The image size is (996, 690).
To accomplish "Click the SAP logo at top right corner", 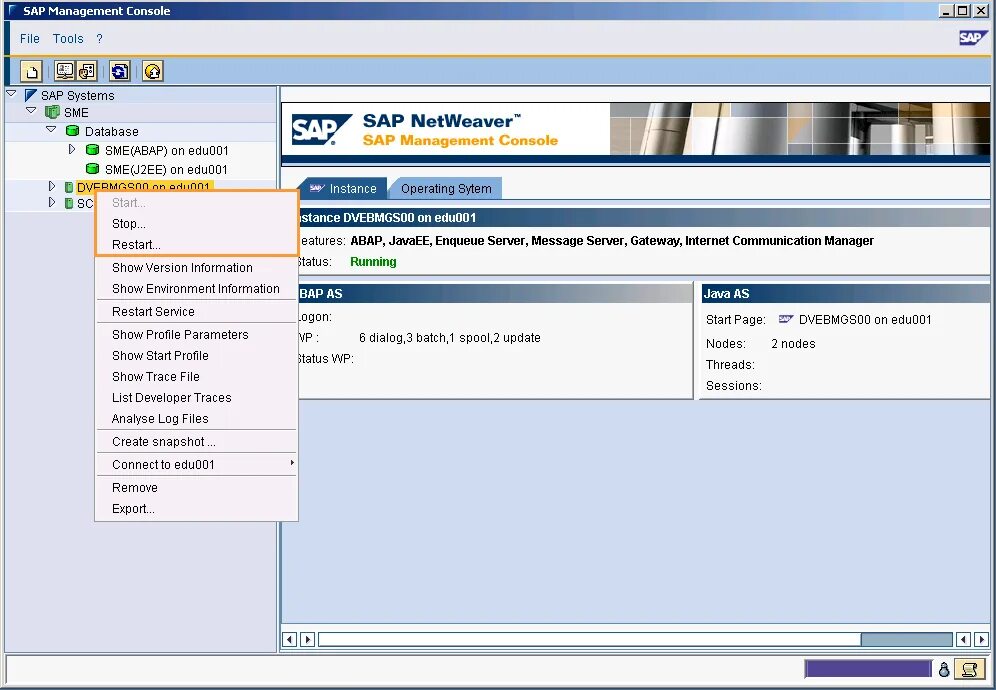I will click(972, 38).
